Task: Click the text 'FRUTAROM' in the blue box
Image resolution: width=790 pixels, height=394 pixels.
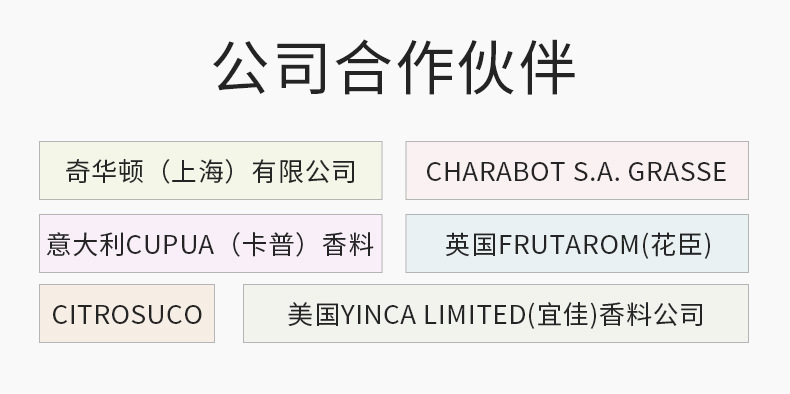Action: point(569,245)
